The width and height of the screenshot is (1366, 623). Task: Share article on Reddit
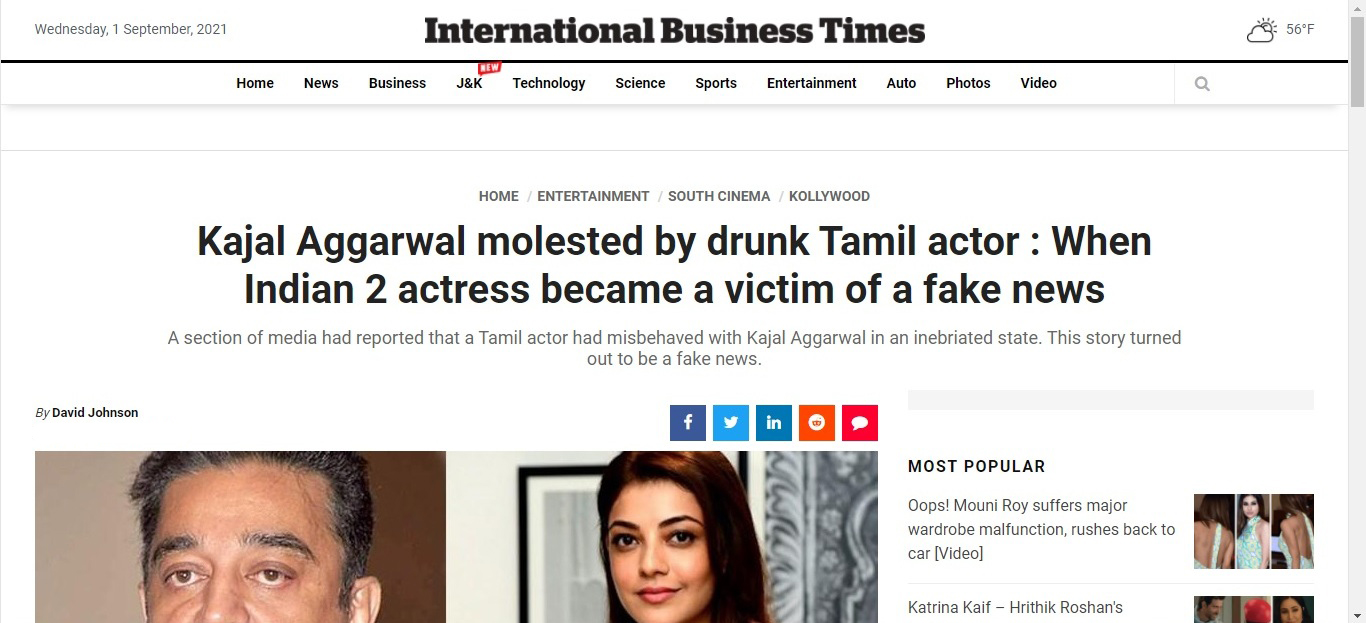[x=817, y=423]
